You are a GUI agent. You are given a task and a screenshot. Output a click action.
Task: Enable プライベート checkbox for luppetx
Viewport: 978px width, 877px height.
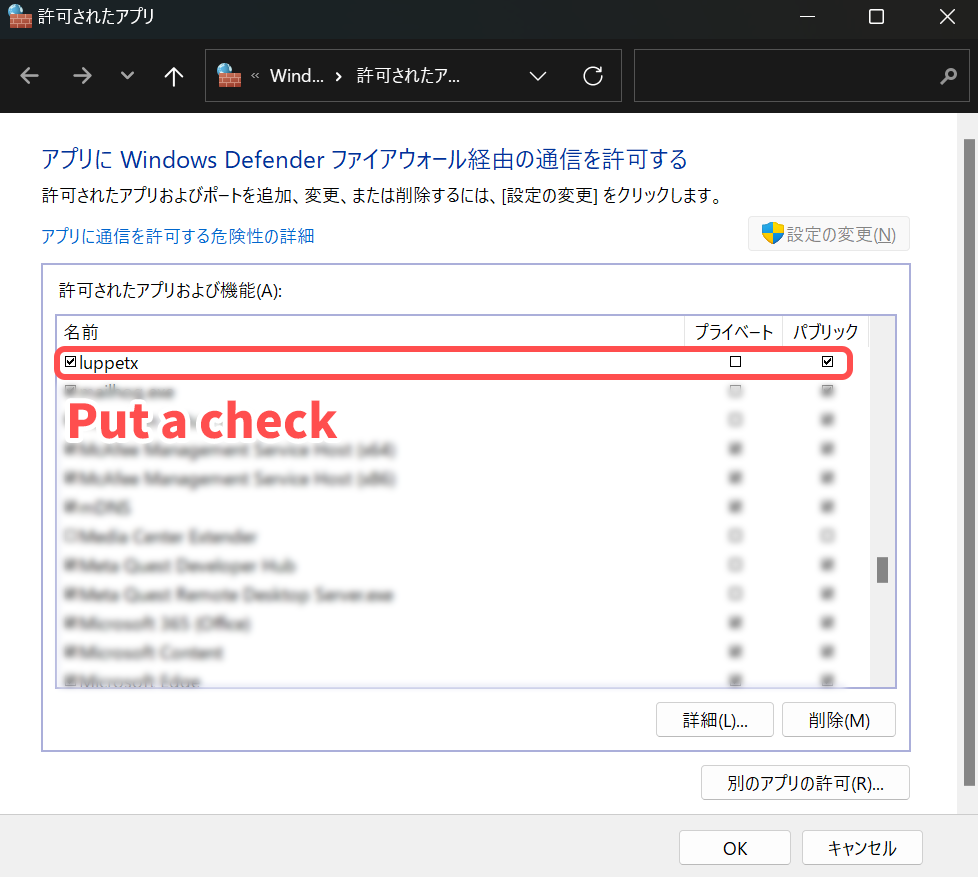point(735,362)
